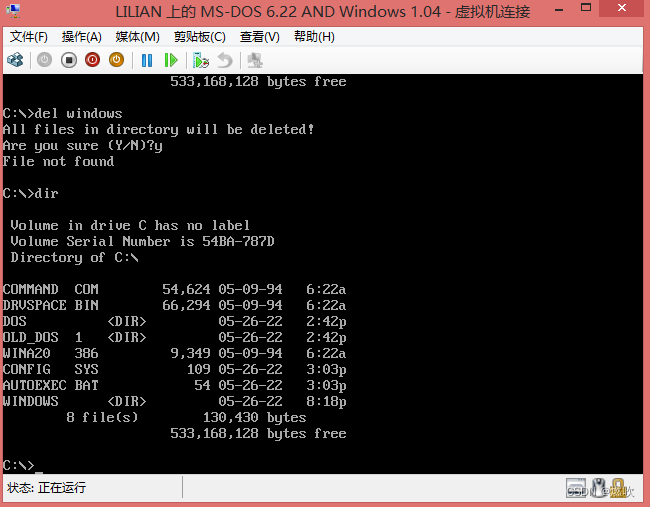Click the status text 正在运行
Image resolution: width=650 pixels, height=507 pixels.
click(62, 488)
